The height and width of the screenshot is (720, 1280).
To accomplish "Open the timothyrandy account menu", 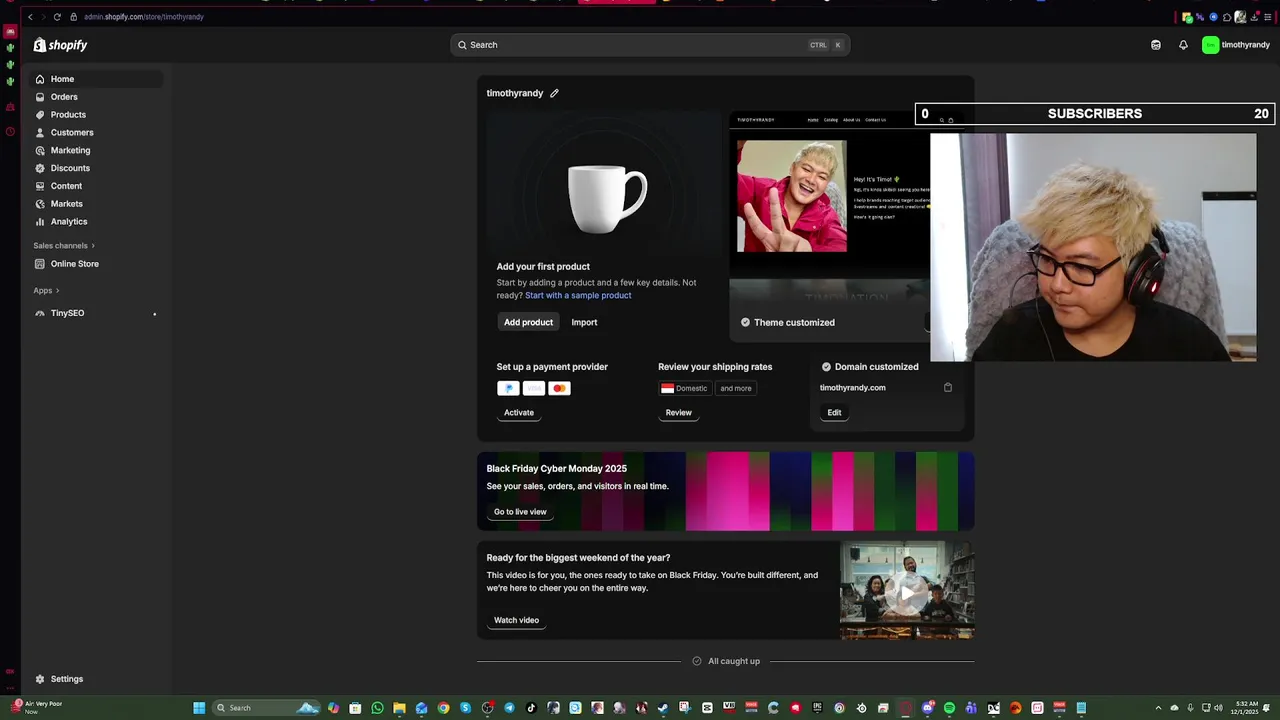I will [1236, 45].
